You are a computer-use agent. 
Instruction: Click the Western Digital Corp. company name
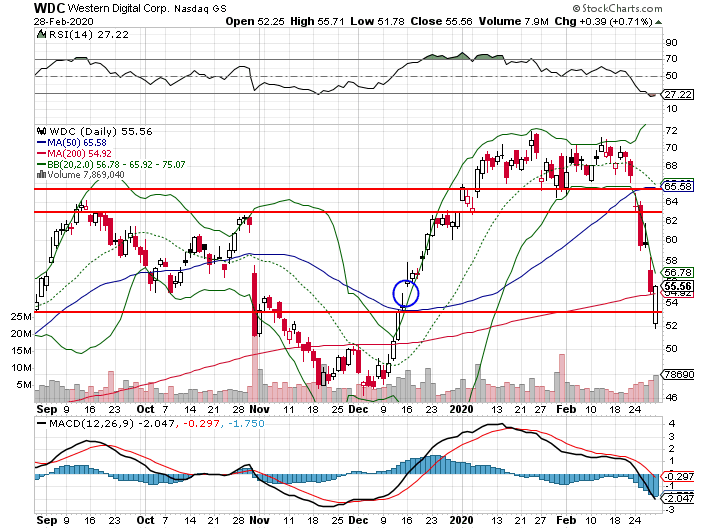[x=119, y=9]
